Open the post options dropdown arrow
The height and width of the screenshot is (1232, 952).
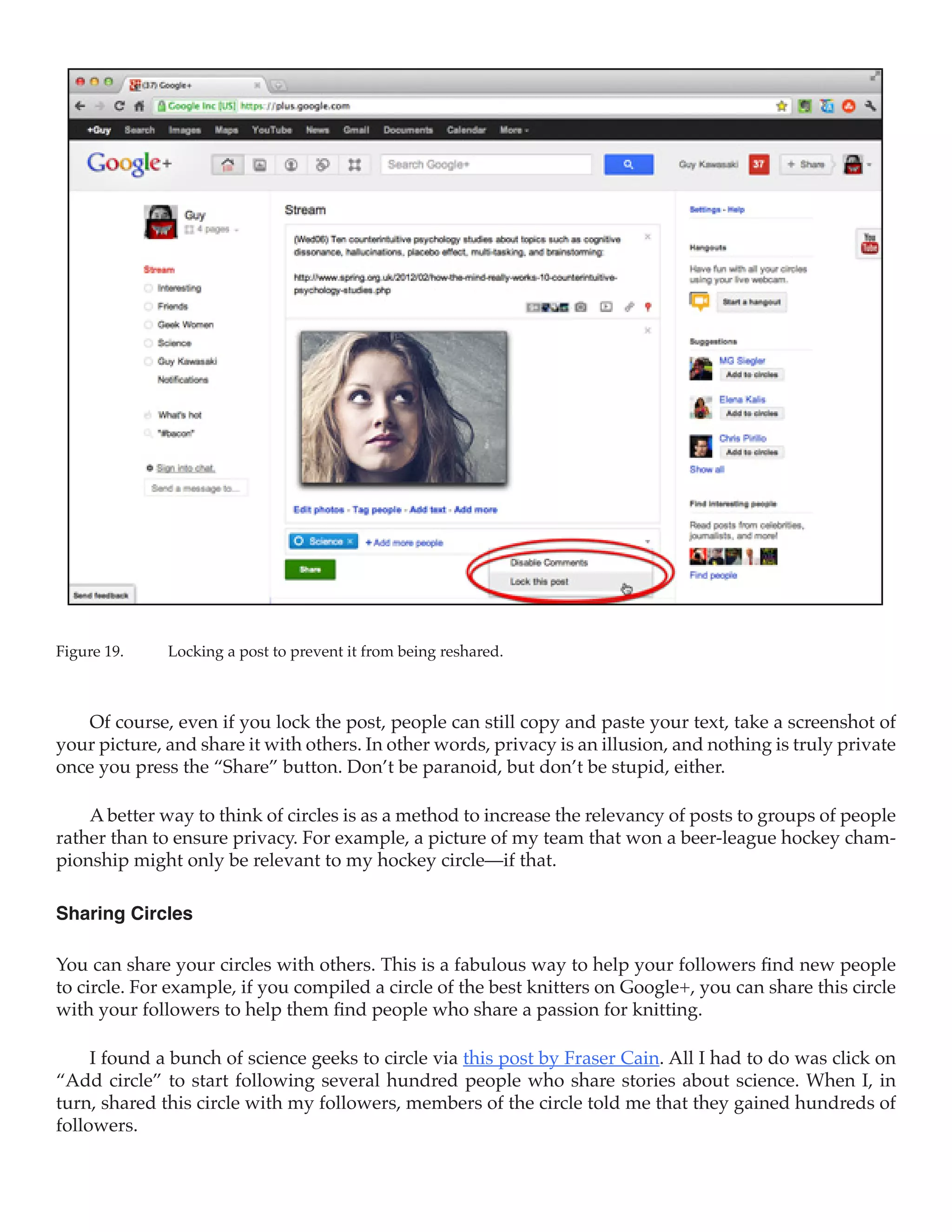pyautogui.click(x=648, y=542)
